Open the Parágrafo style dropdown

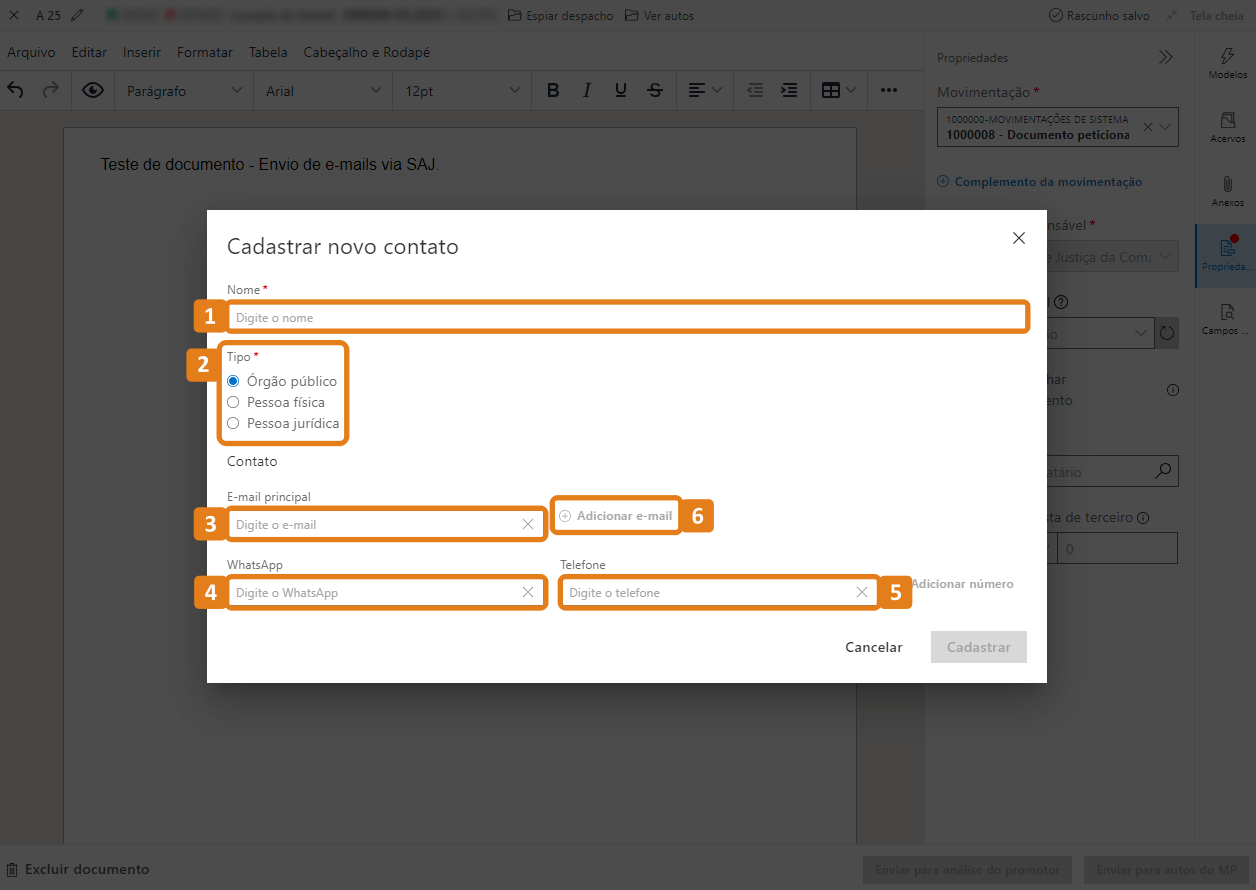[184, 91]
